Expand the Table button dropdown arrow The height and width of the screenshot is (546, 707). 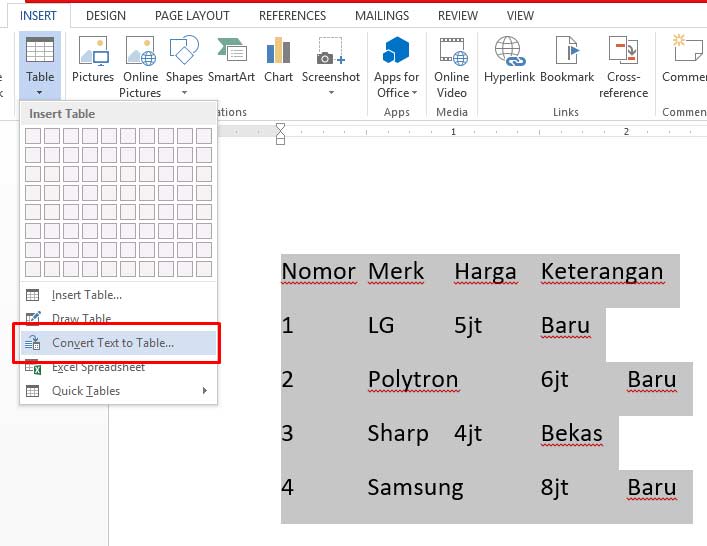(x=40, y=92)
